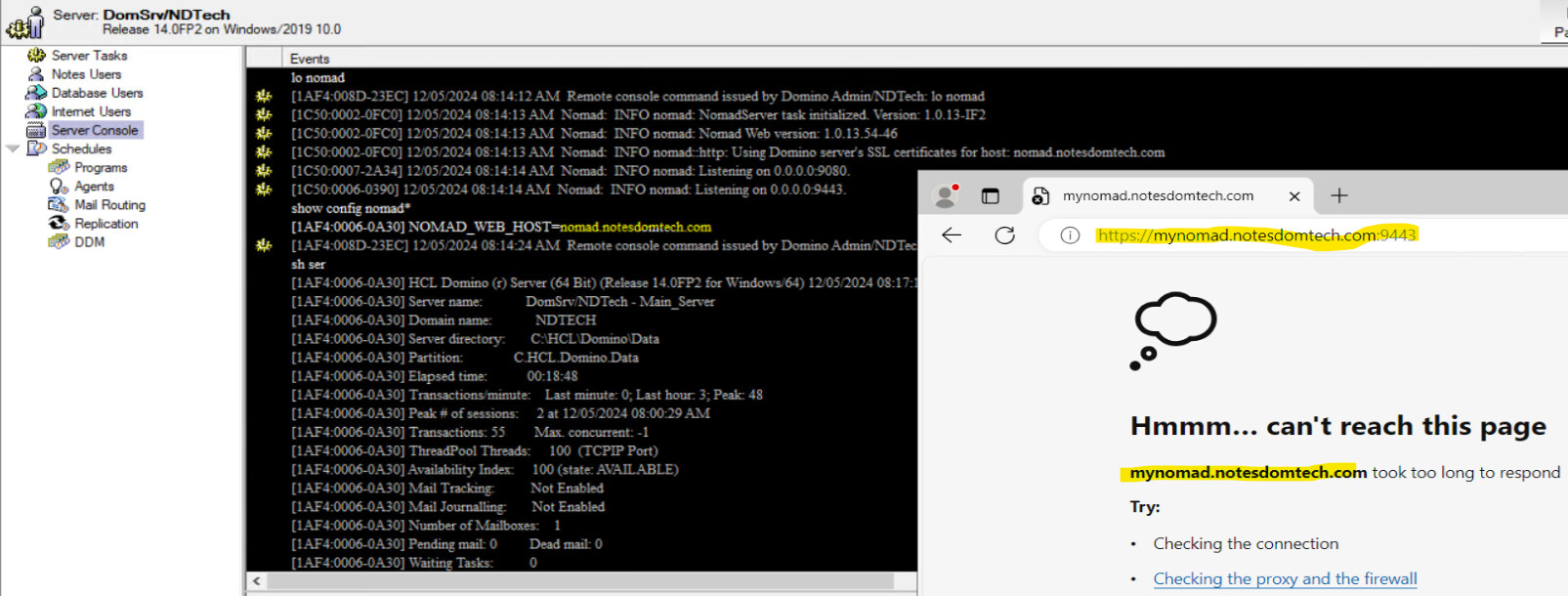The width and height of the screenshot is (1568, 596).
Task: Open Database Users view
Action: (97, 93)
